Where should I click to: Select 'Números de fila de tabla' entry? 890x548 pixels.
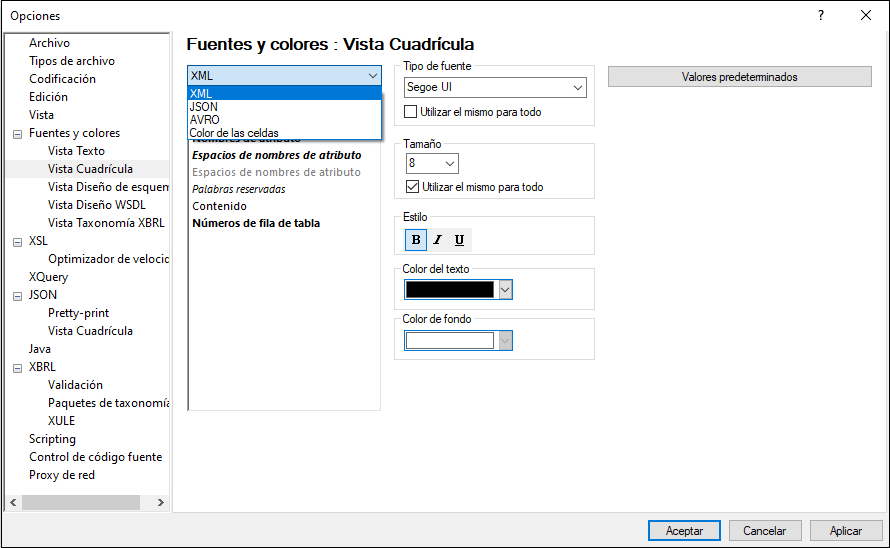tap(256, 223)
